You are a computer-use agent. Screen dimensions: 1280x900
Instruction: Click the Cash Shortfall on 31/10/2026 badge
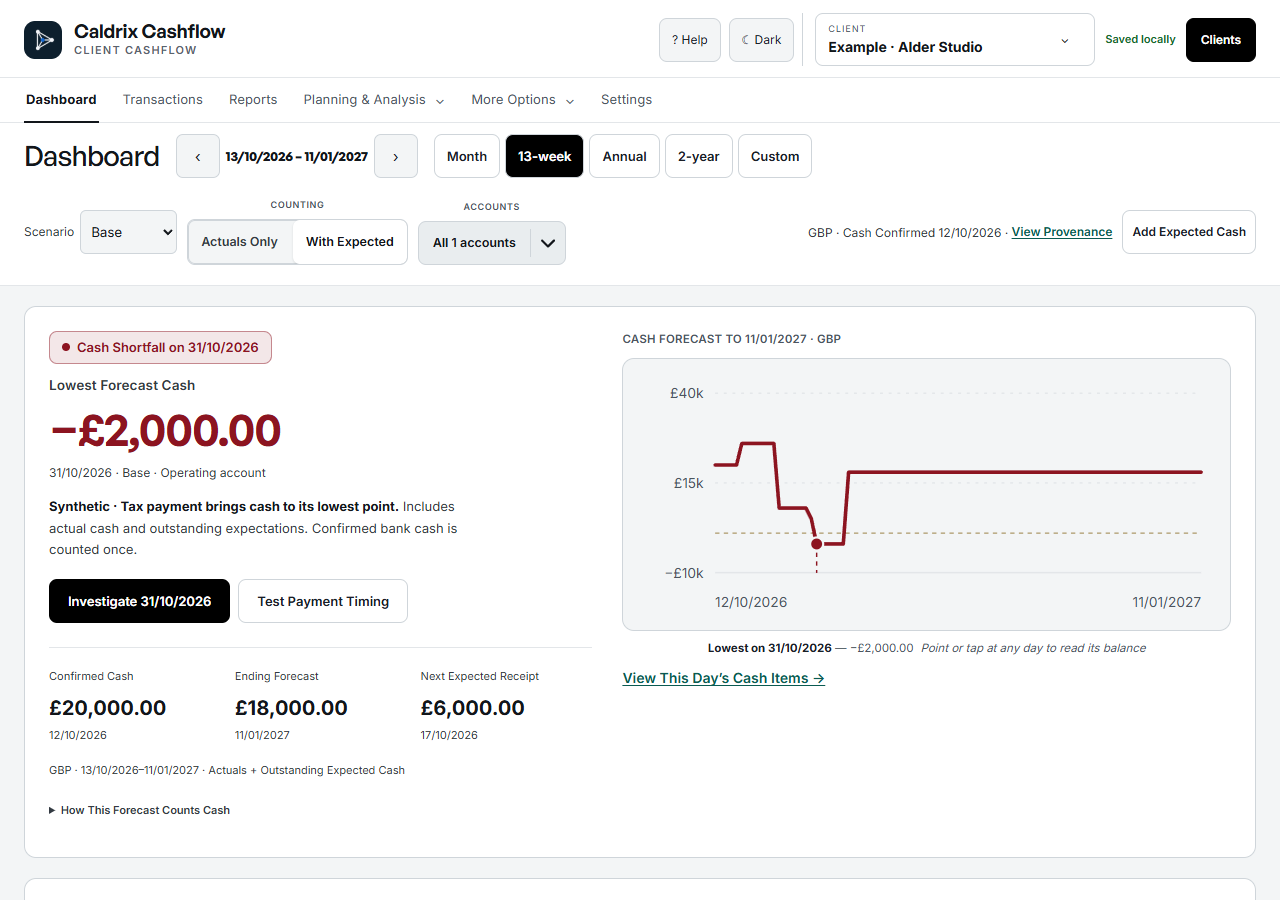(160, 348)
